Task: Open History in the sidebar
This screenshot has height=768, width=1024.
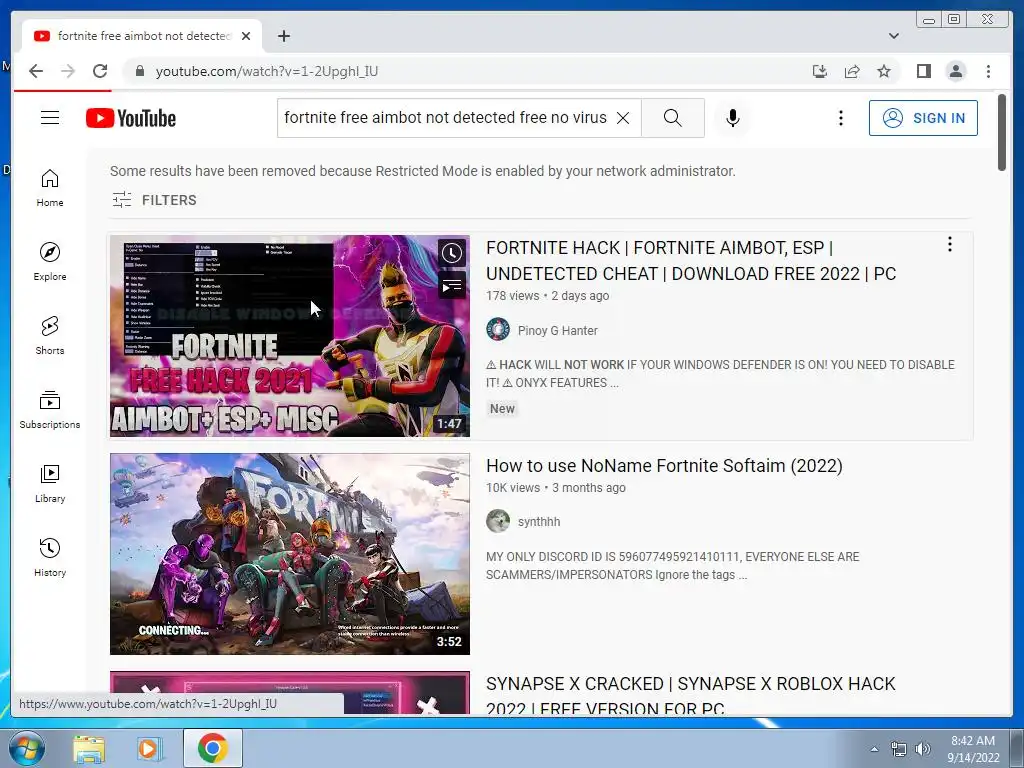Action: (x=50, y=557)
